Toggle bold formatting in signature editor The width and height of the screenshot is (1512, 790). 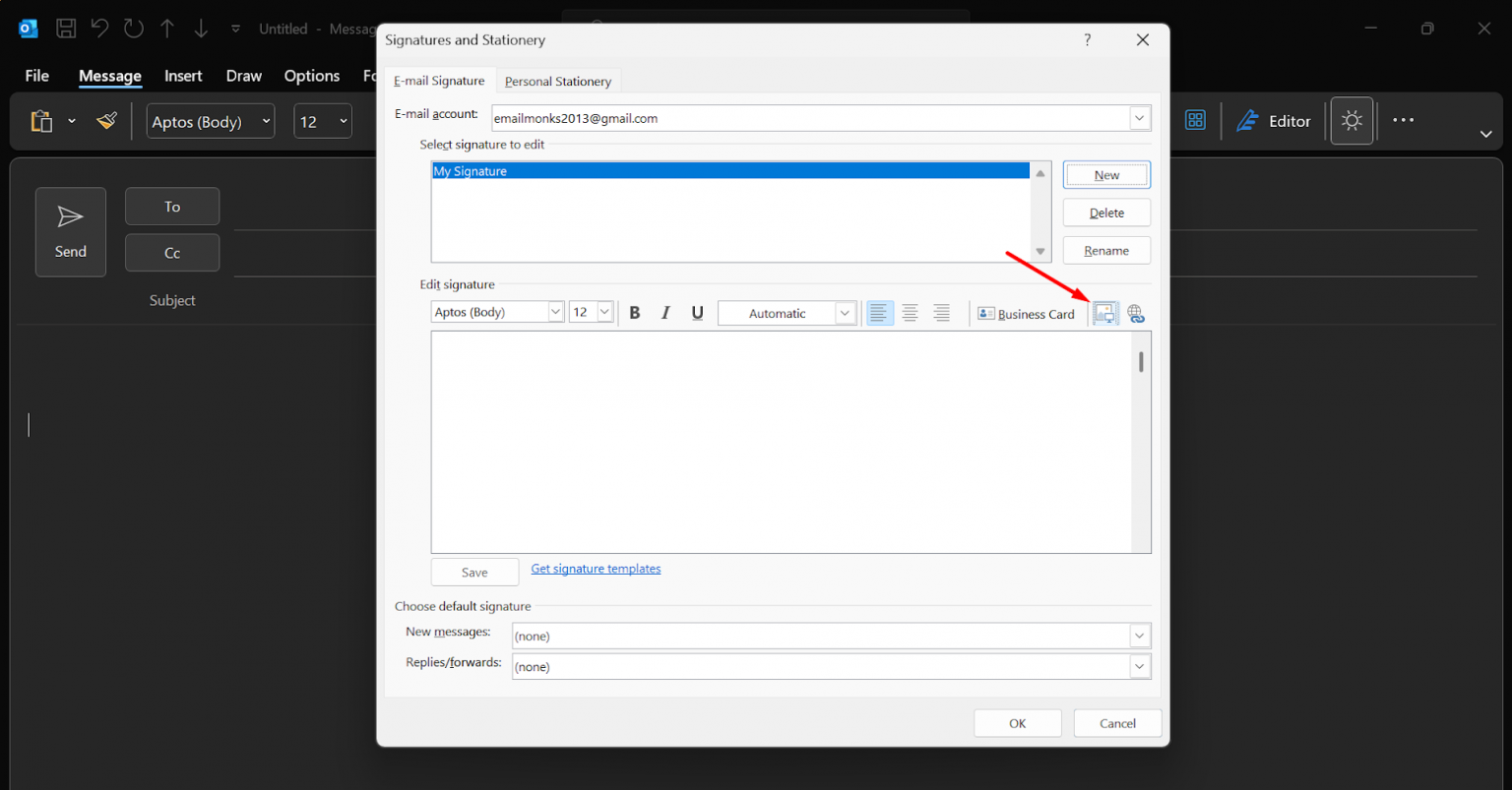pyautogui.click(x=634, y=312)
